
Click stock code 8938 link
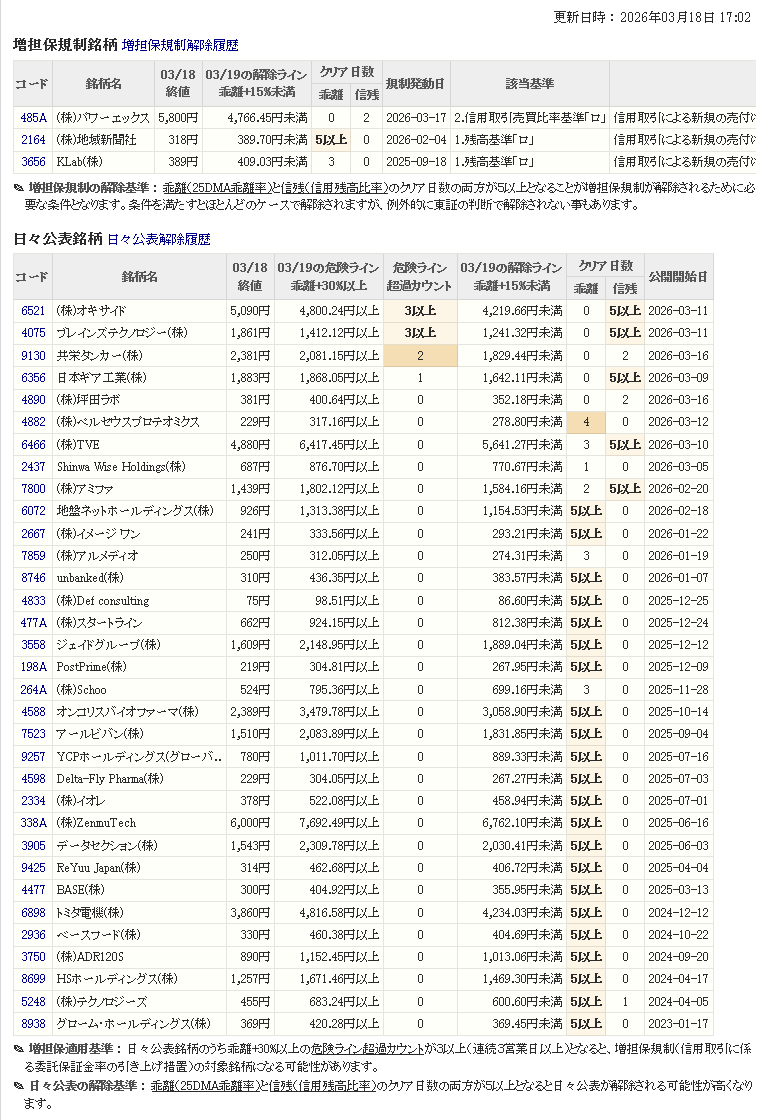(33, 1023)
